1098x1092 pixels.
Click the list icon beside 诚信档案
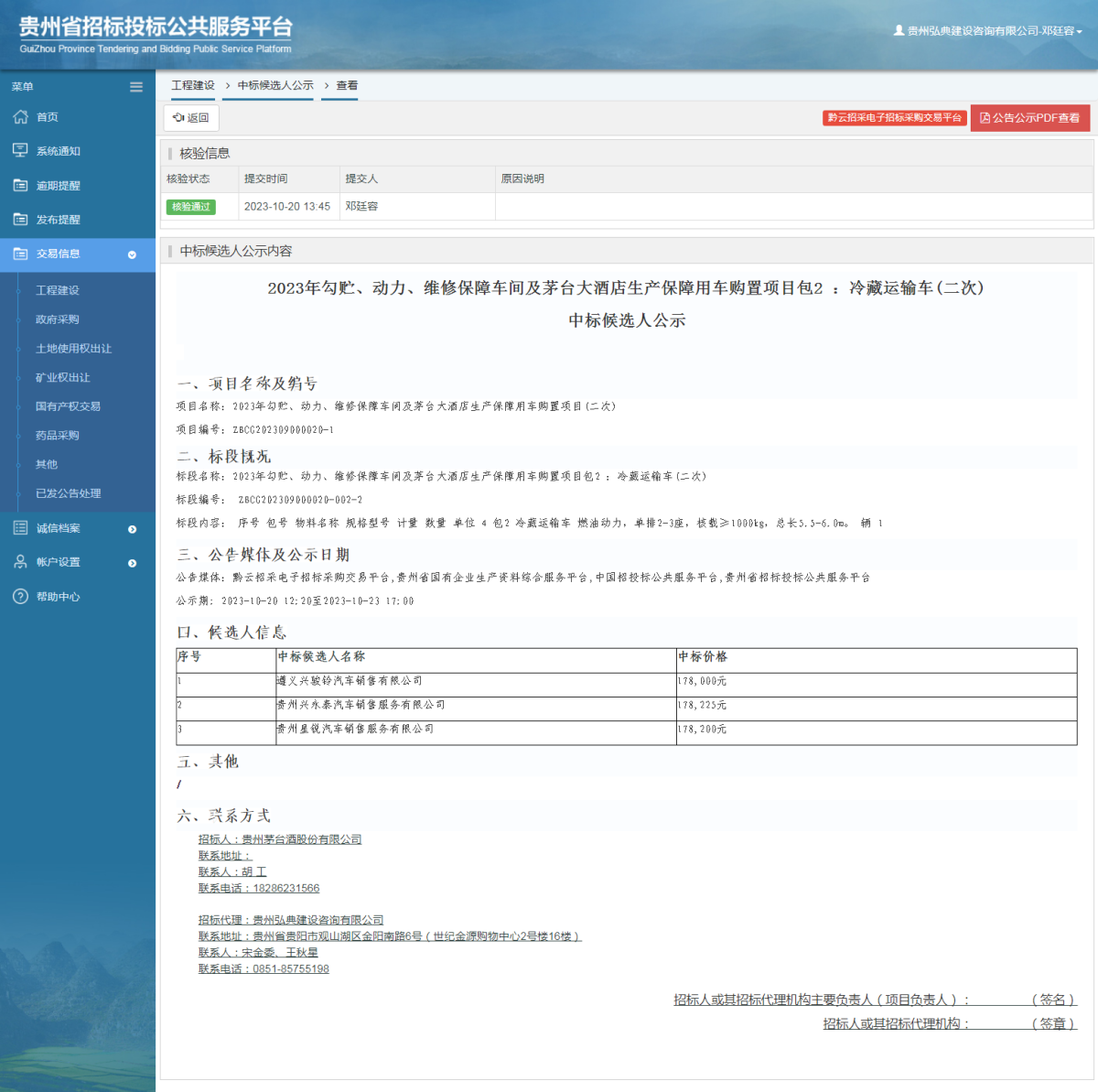click(20, 528)
